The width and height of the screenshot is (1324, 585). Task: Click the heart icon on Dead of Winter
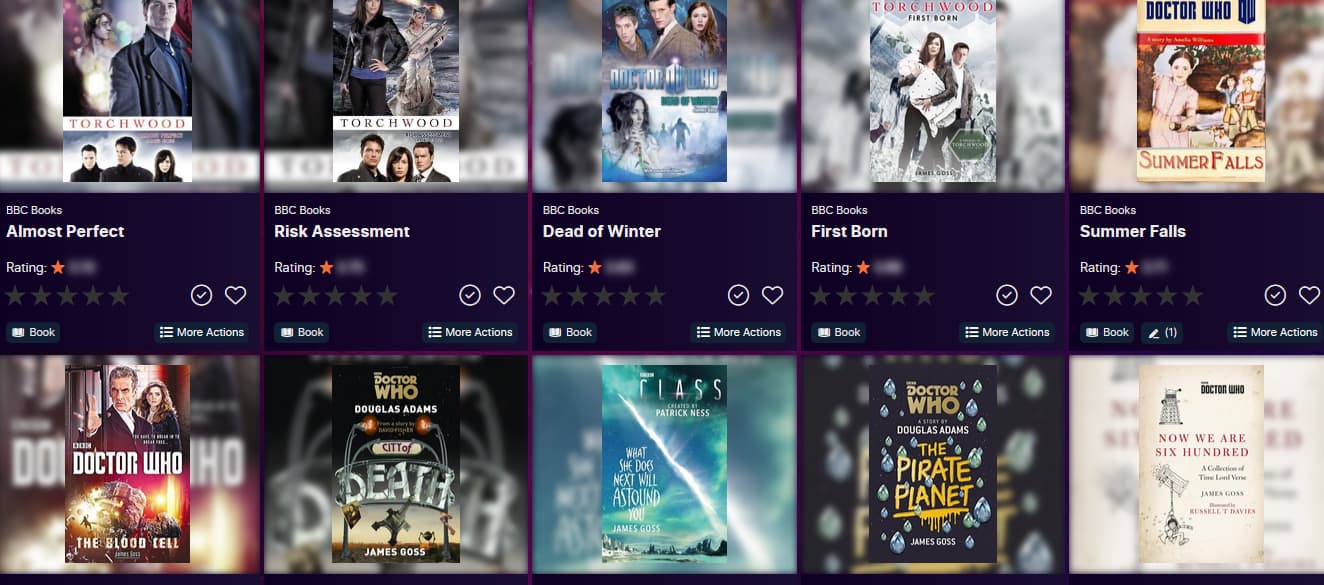pos(772,295)
